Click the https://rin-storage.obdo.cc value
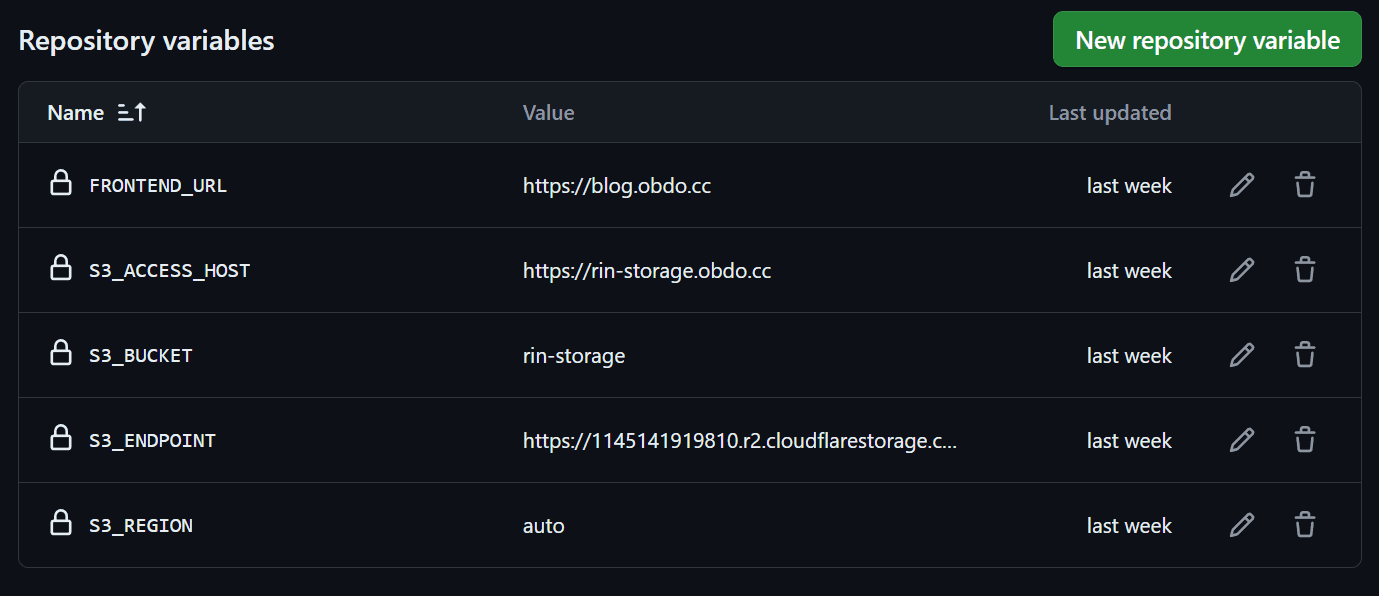Viewport: 1379px width, 596px height. click(647, 271)
